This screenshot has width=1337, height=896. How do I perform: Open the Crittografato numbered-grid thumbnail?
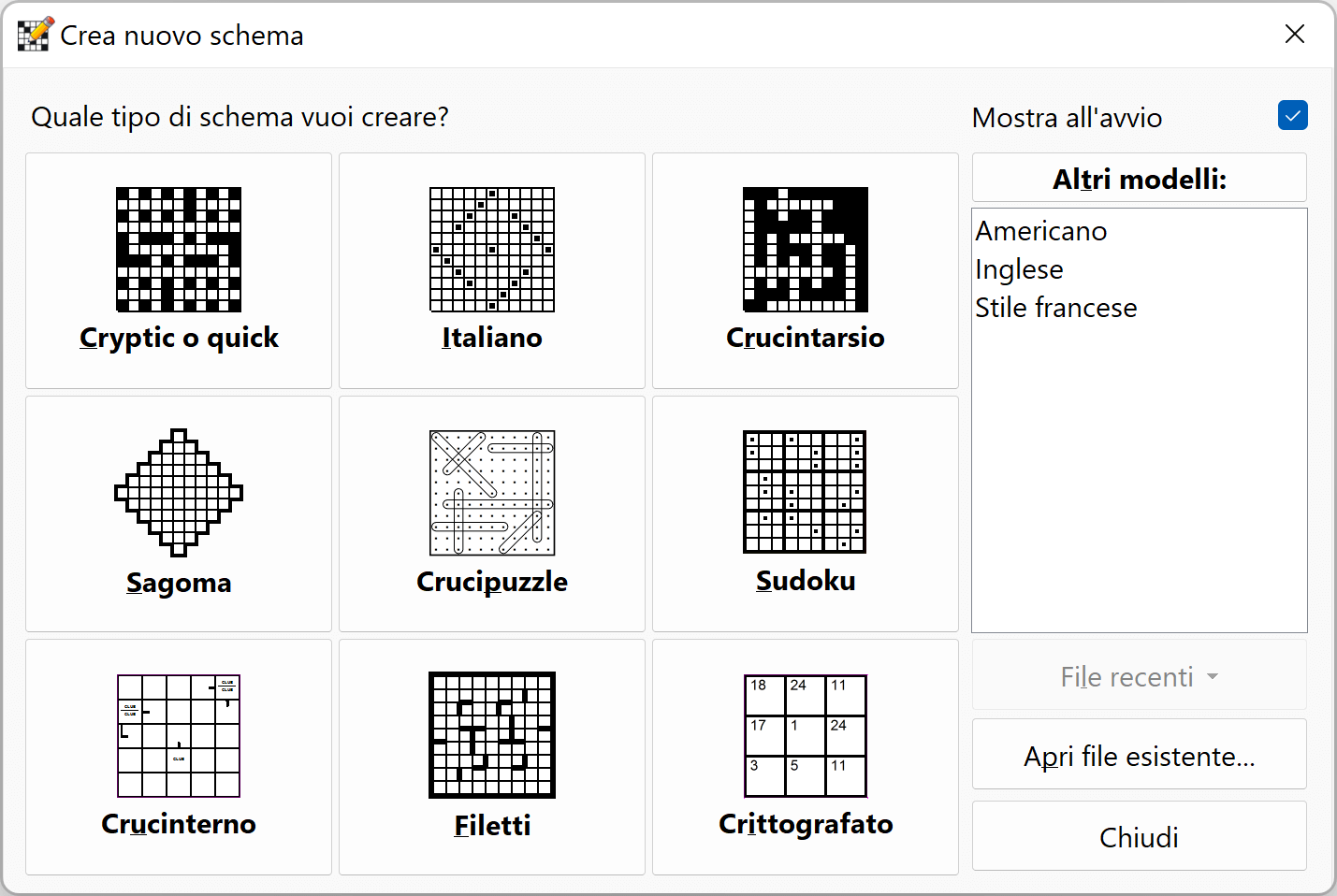805,736
